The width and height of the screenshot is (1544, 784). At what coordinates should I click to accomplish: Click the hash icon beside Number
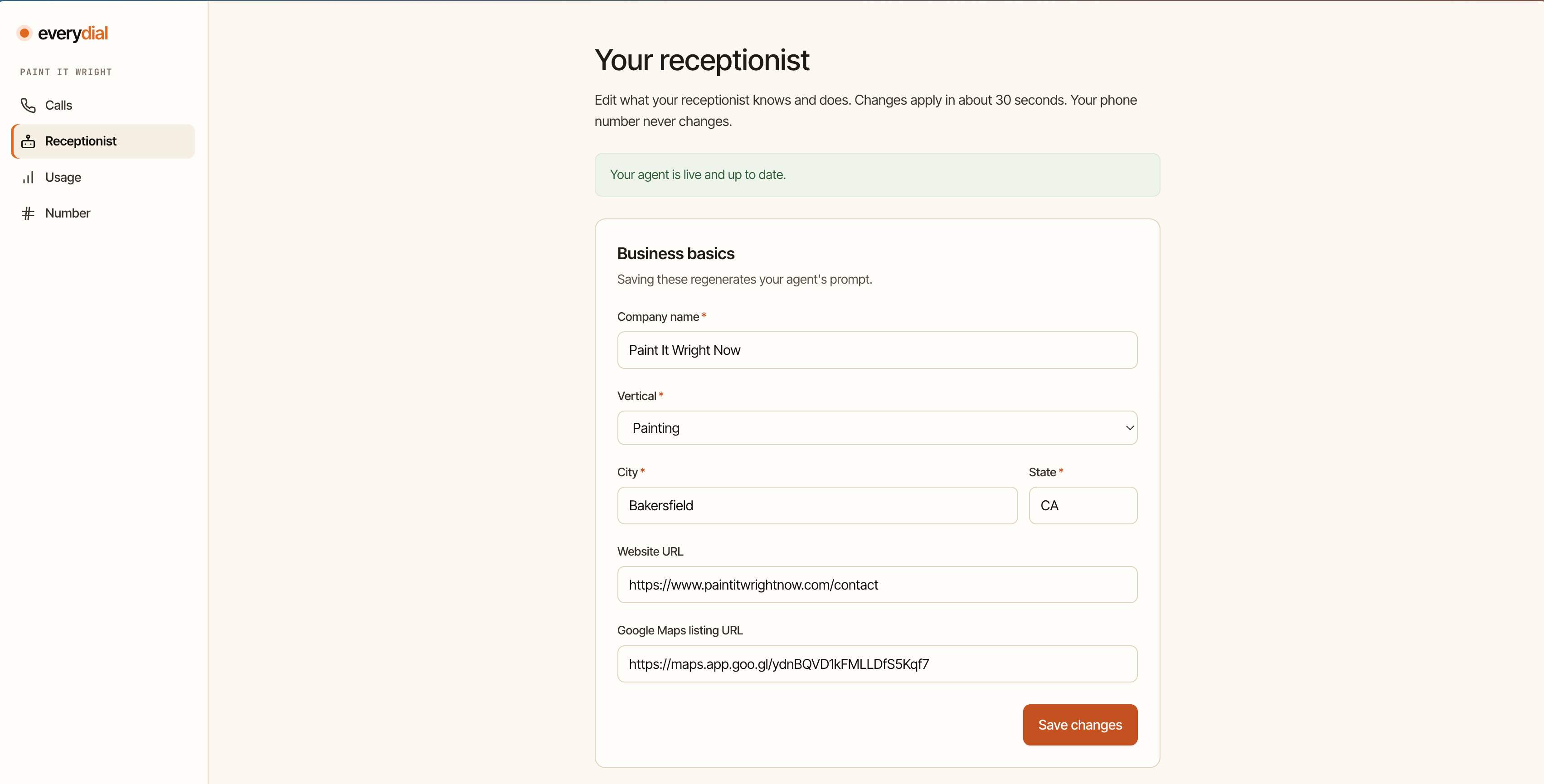coord(28,213)
